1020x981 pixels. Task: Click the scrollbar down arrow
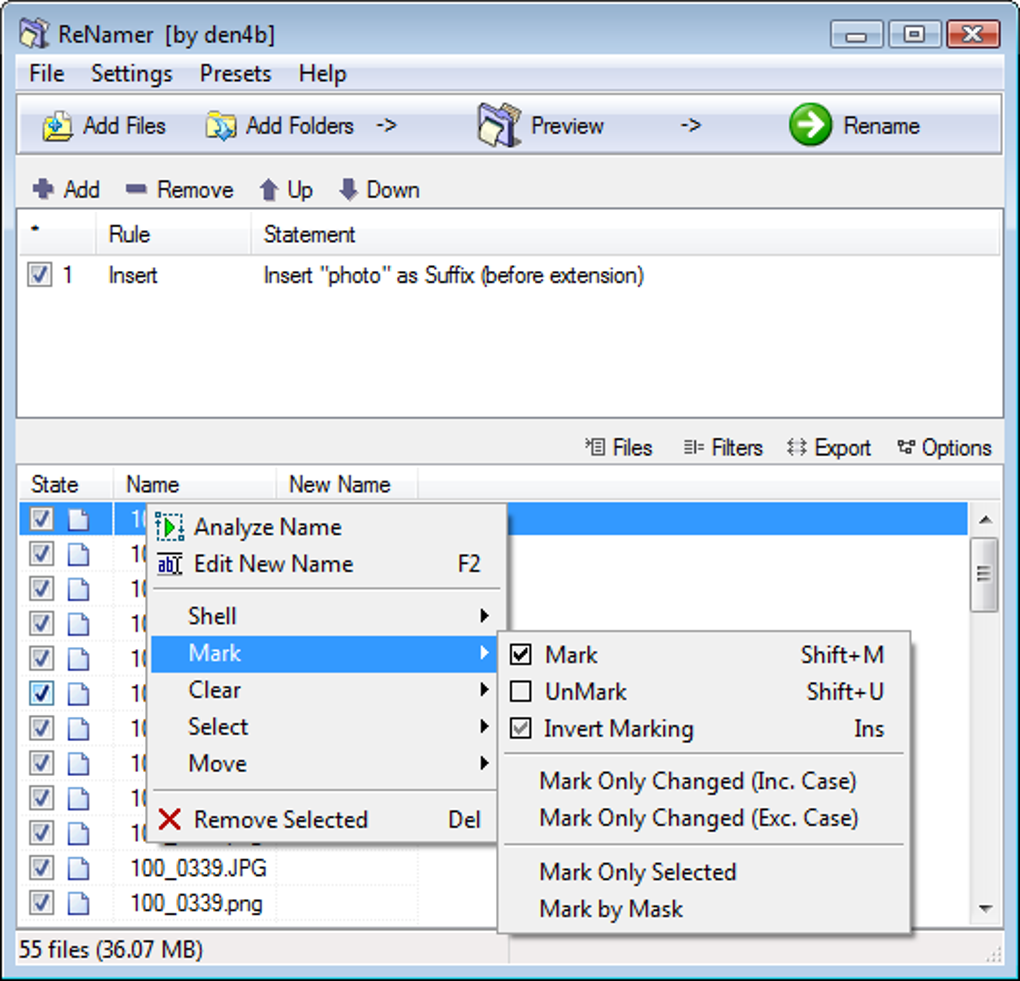(985, 908)
